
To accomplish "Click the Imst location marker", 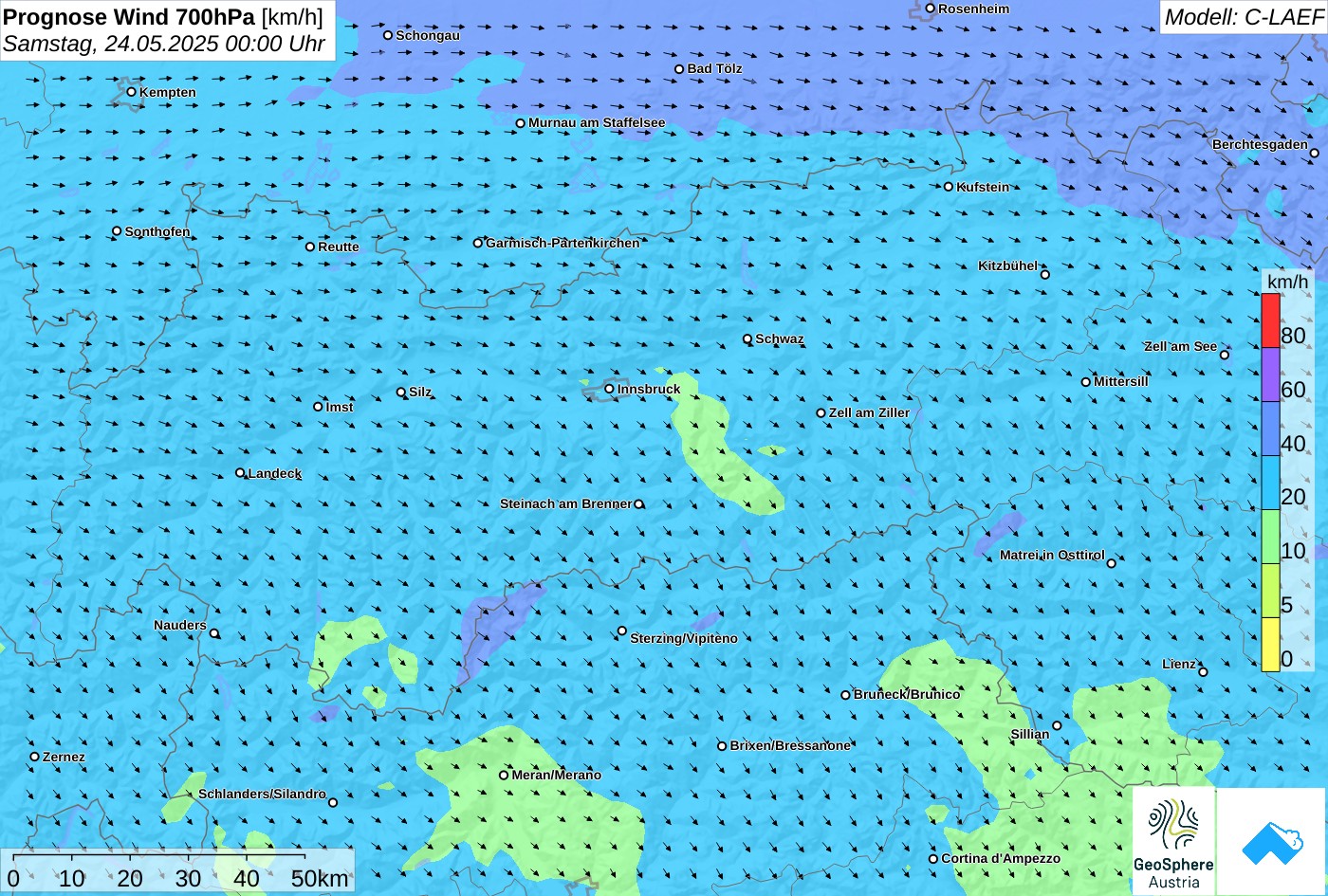I will pyautogui.click(x=318, y=407).
